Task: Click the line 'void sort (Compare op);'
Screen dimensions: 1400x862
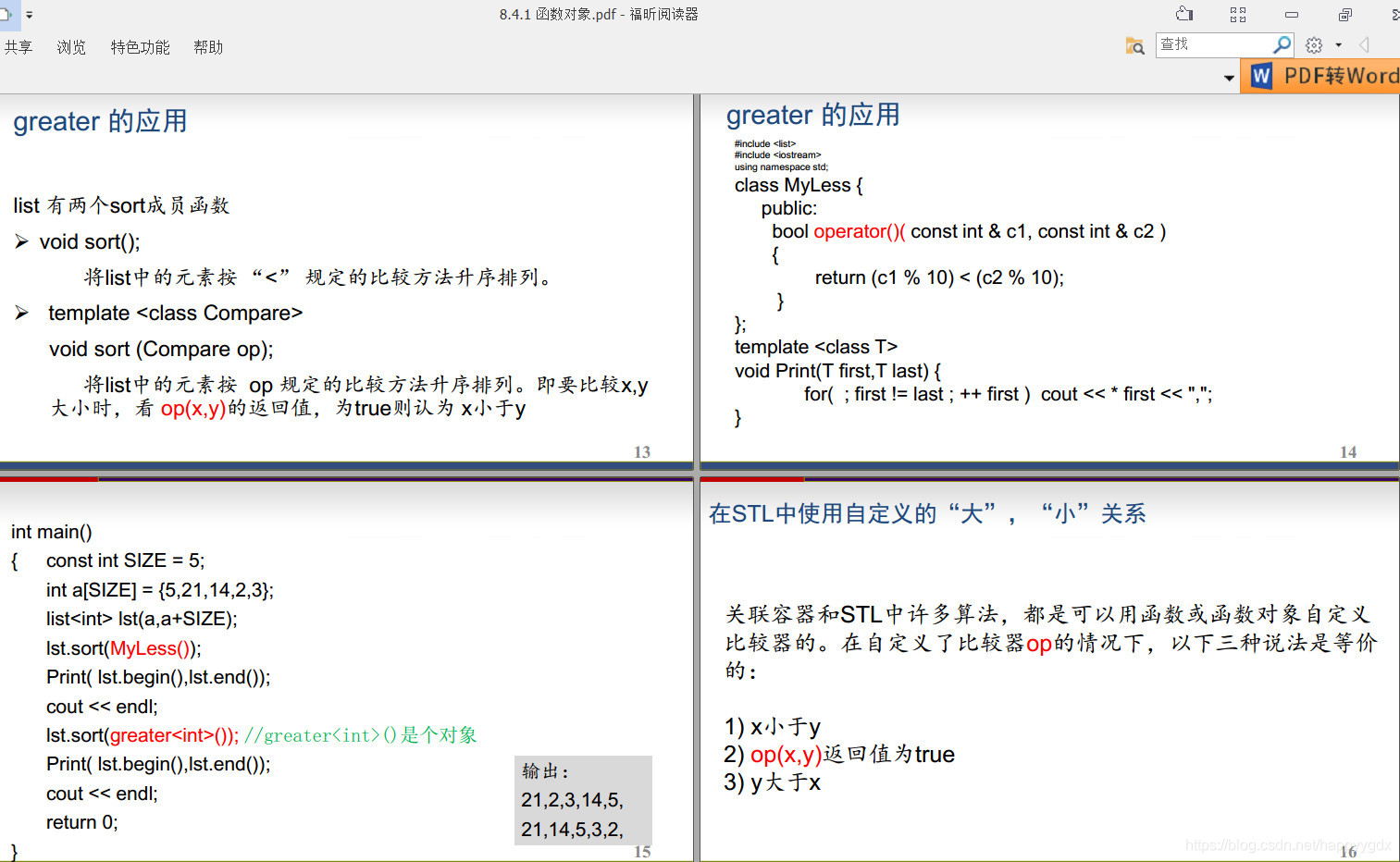Action: click(x=161, y=349)
